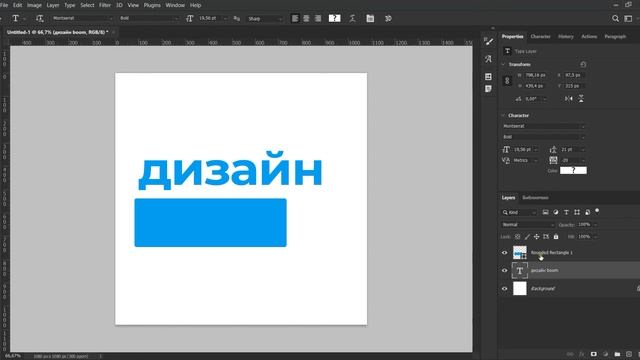Hide the Background layer
Image resolution: width=640 pixels, height=360 pixels.
click(504, 289)
